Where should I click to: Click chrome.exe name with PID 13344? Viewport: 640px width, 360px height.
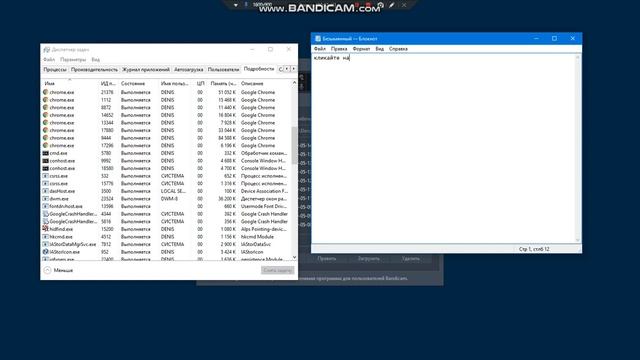[x=62, y=123]
